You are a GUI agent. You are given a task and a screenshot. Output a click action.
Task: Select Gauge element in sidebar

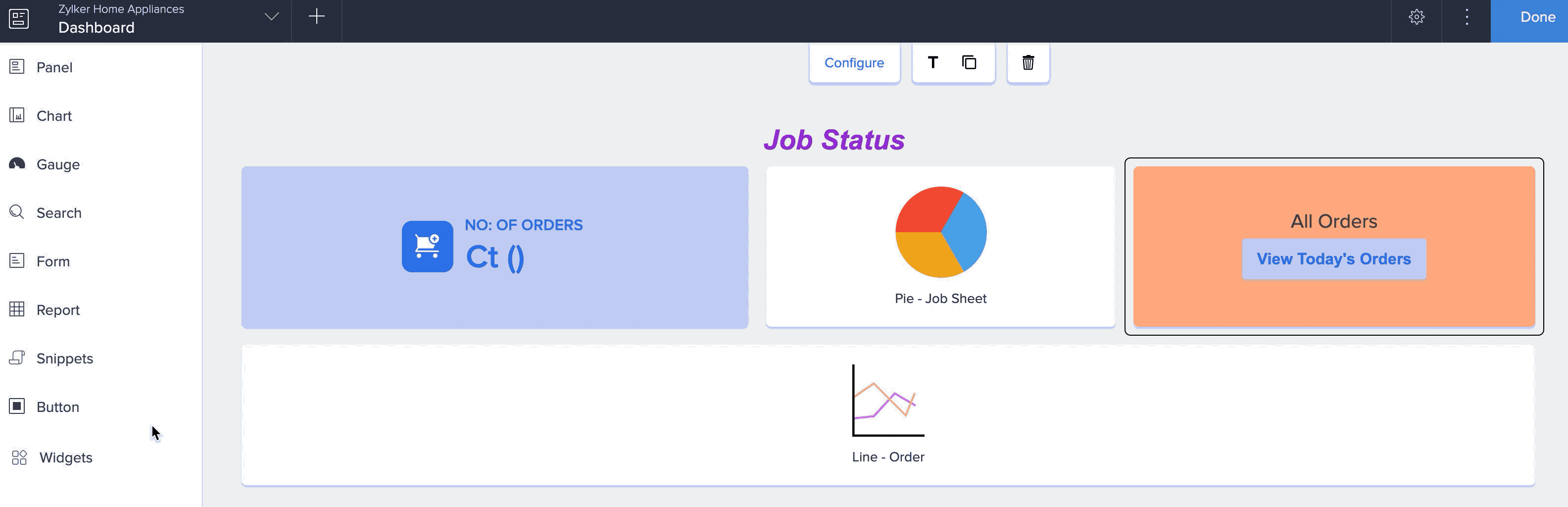tap(57, 164)
